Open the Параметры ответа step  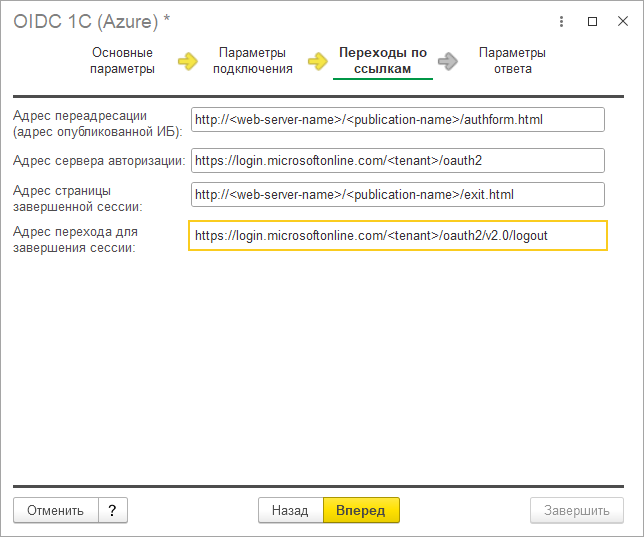pyautogui.click(x=512, y=61)
